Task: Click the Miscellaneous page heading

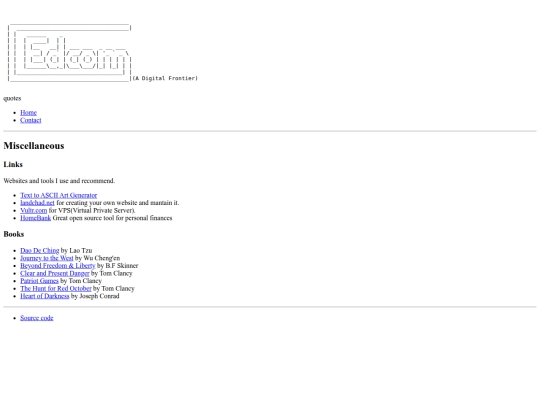Action: pos(34,146)
